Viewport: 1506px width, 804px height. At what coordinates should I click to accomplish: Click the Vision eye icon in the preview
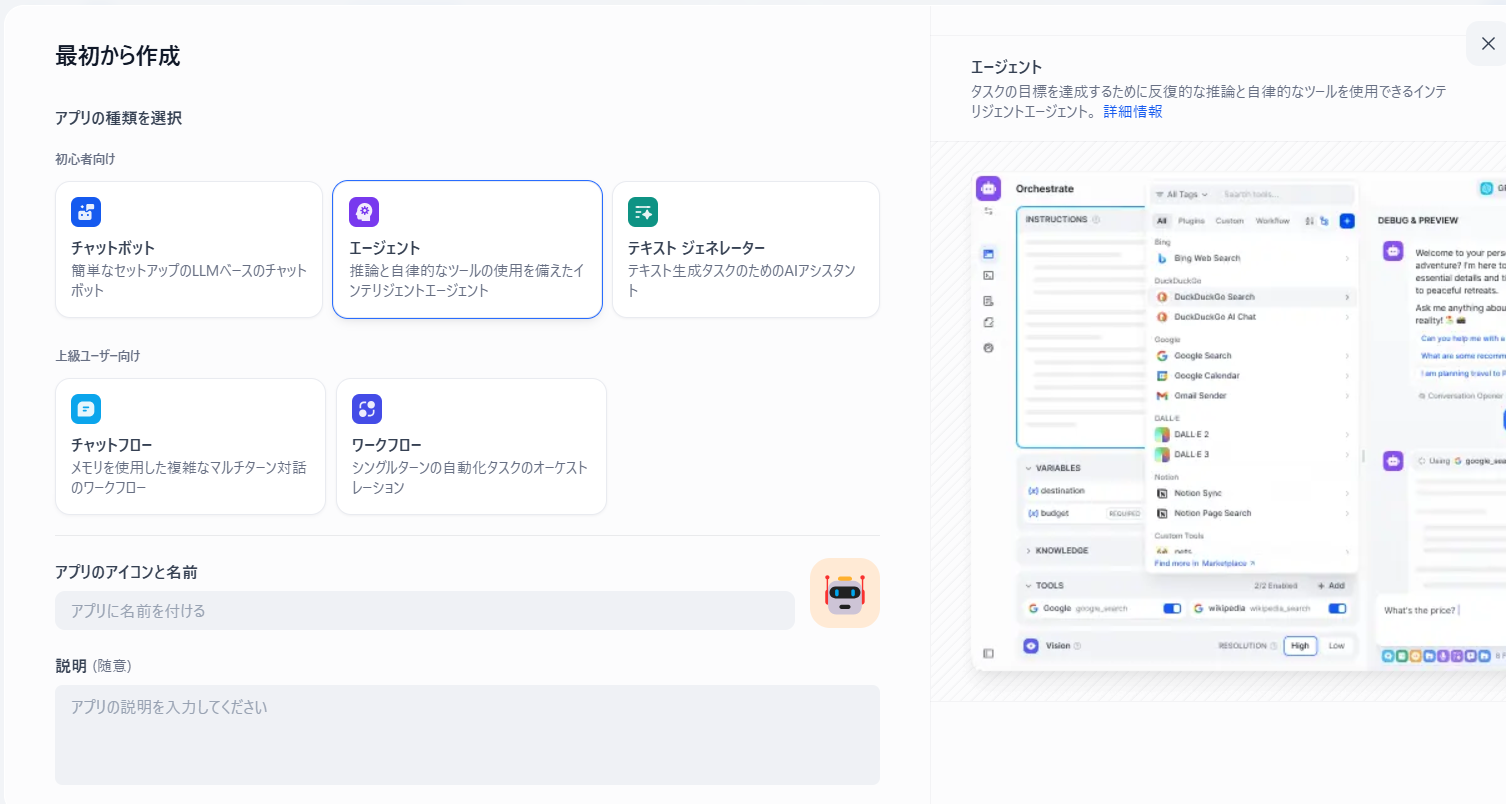pos(1031,646)
